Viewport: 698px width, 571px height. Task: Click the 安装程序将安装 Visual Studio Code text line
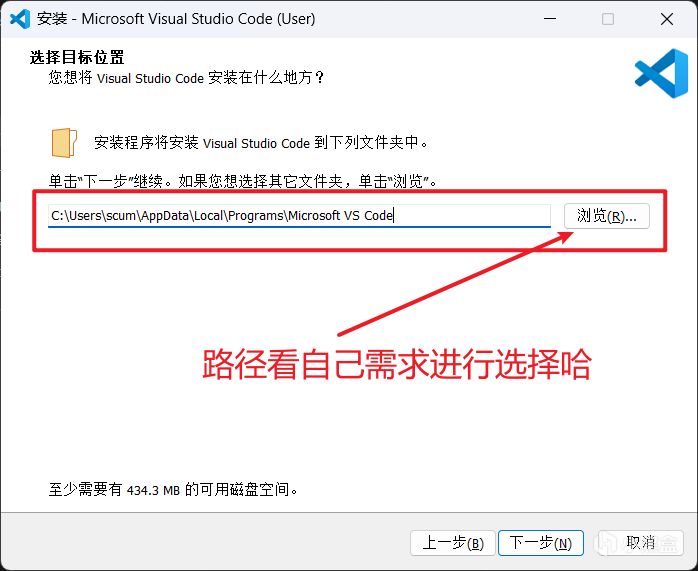[x=261, y=143]
